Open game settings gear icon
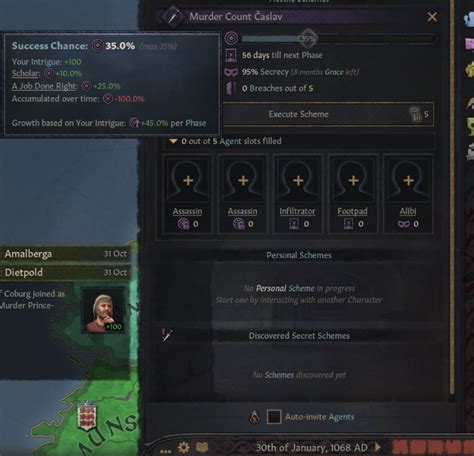The width and height of the screenshot is (474, 456). pos(184,447)
